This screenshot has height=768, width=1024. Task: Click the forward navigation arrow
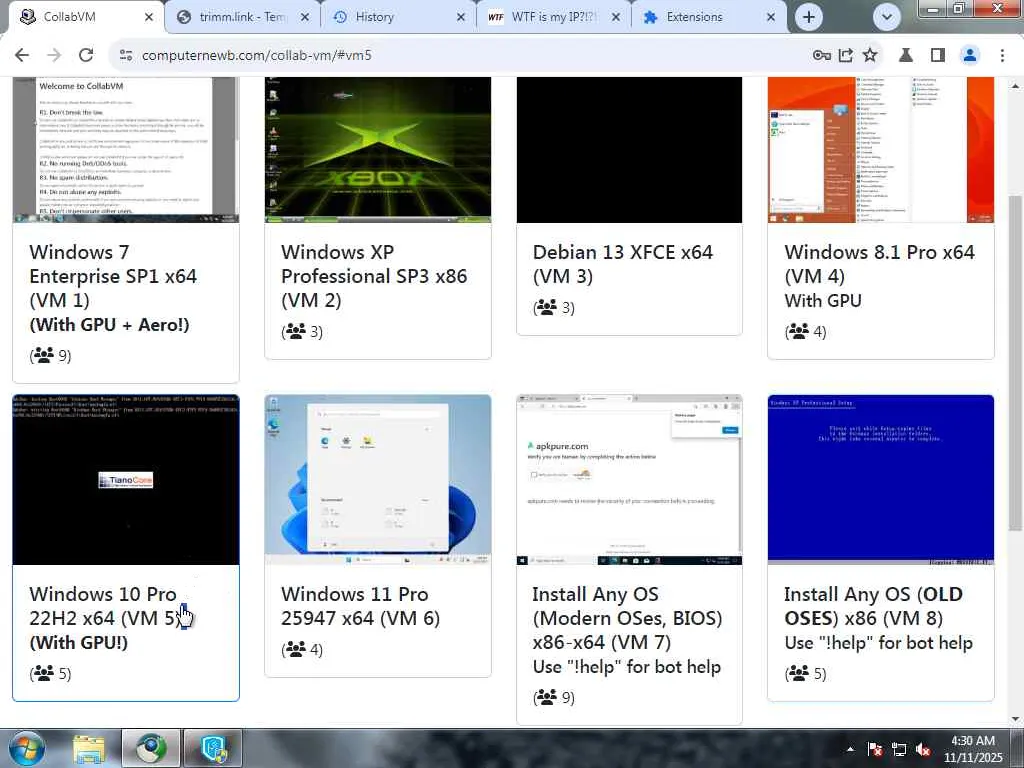tap(54, 56)
